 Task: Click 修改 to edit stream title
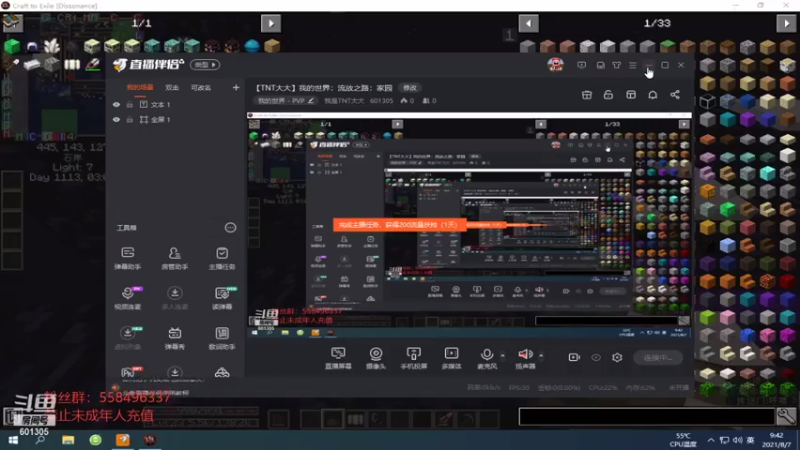pos(410,88)
